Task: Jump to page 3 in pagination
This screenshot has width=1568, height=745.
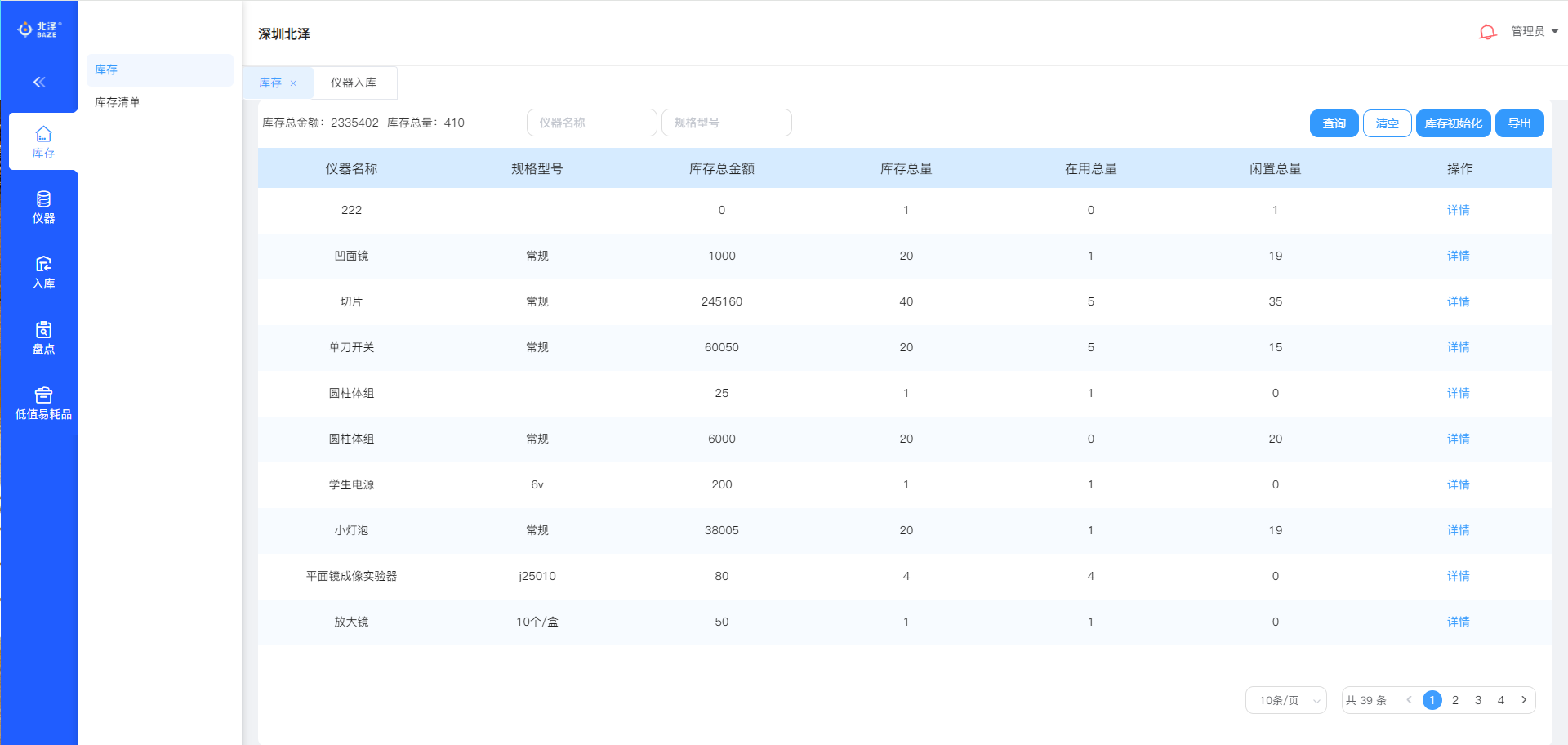Action: click(x=1477, y=700)
